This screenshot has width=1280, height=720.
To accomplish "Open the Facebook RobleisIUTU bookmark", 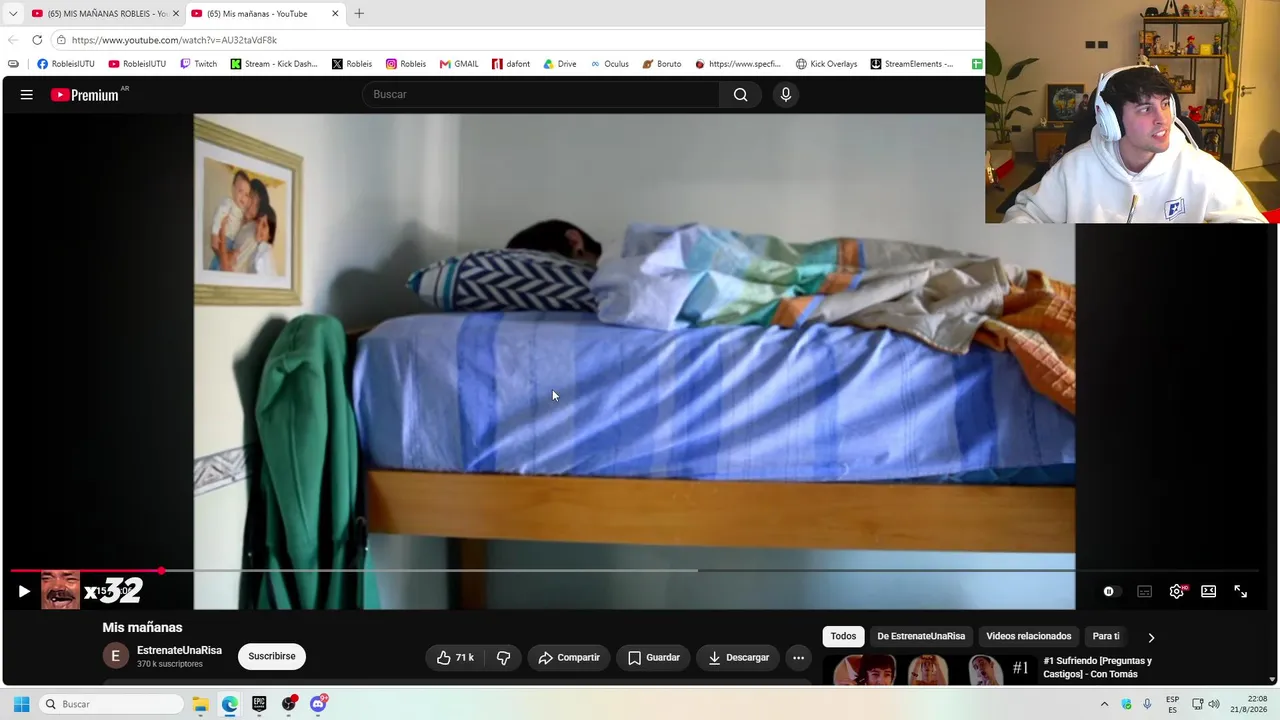I will coord(66,64).
